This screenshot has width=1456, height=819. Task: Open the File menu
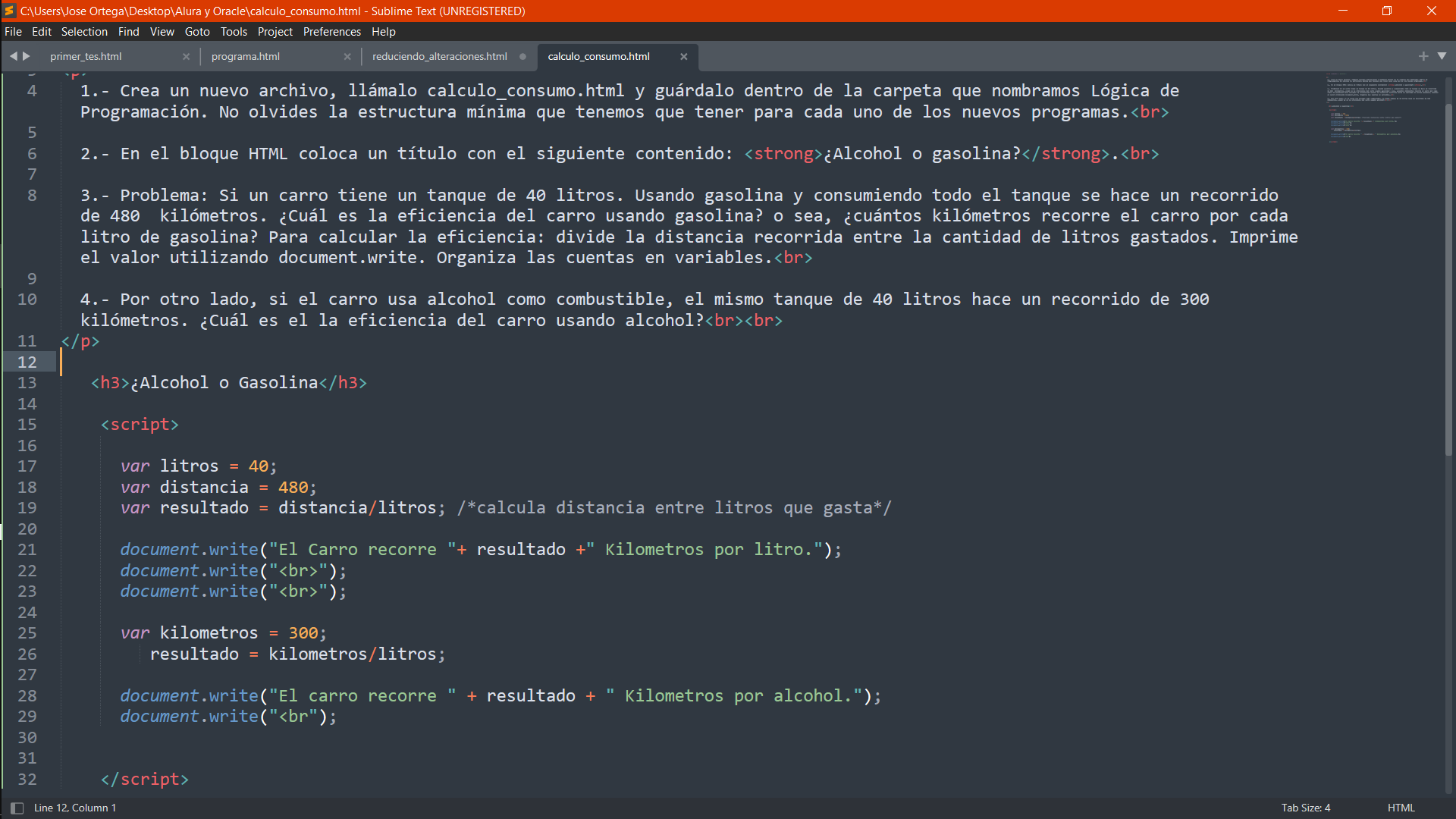[13, 32]
